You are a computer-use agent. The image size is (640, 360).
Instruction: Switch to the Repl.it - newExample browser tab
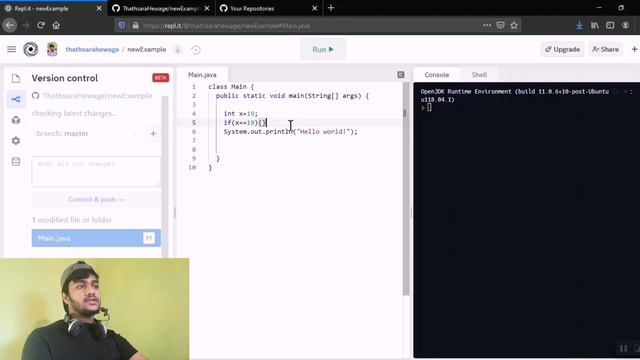pos(53,9)
